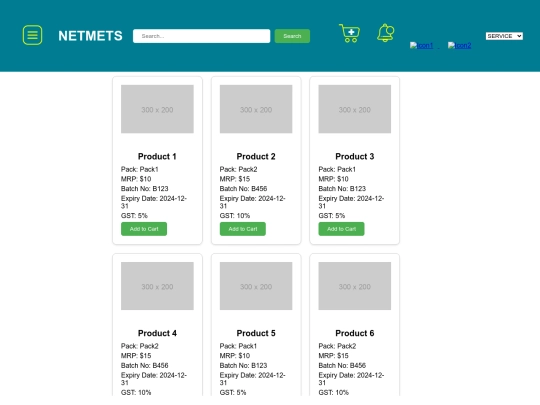Screen dimensions: 540x405
Task: Add Product 3 to cart
Action: point(341,229)
